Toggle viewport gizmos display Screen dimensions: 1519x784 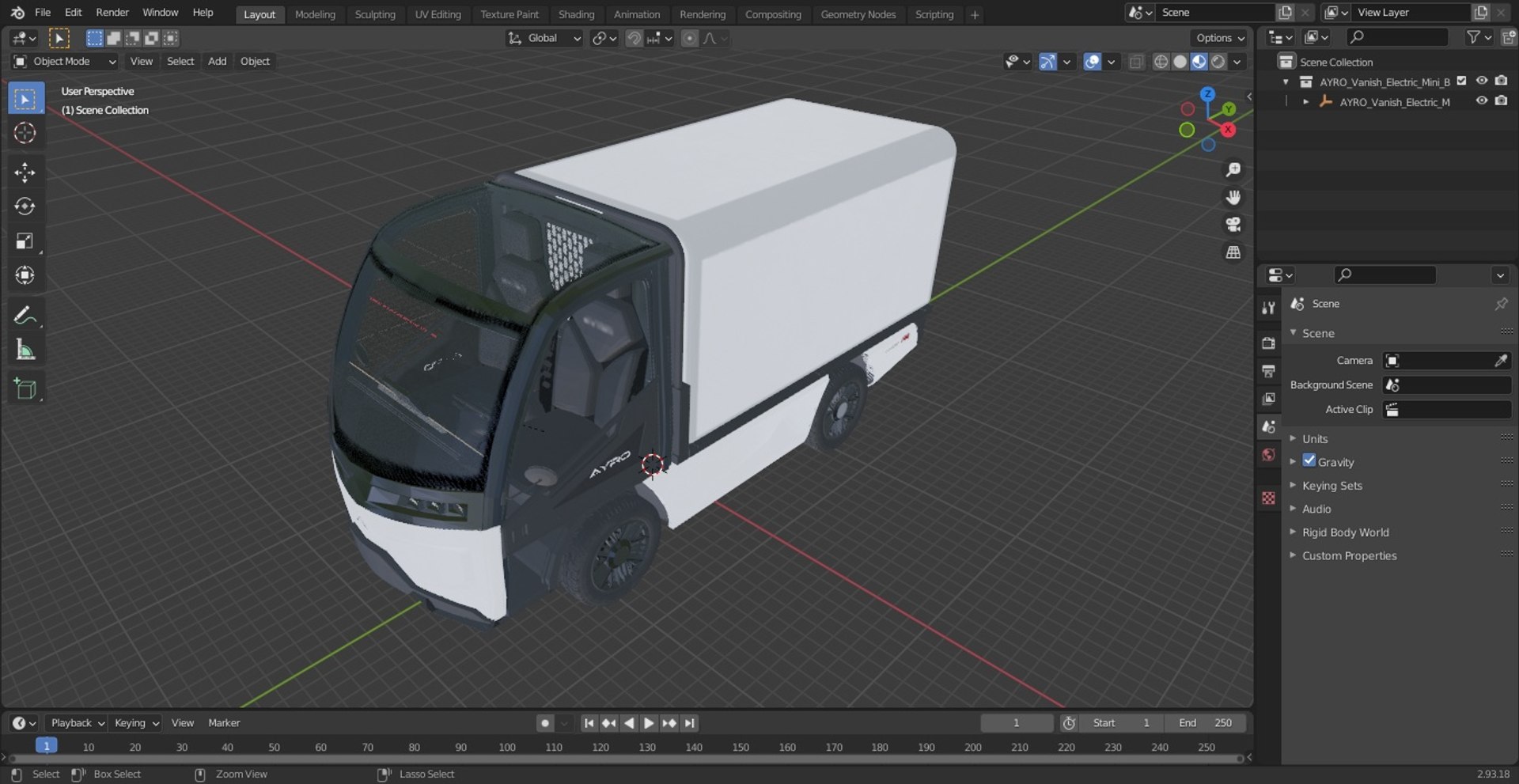(1047, 62)
